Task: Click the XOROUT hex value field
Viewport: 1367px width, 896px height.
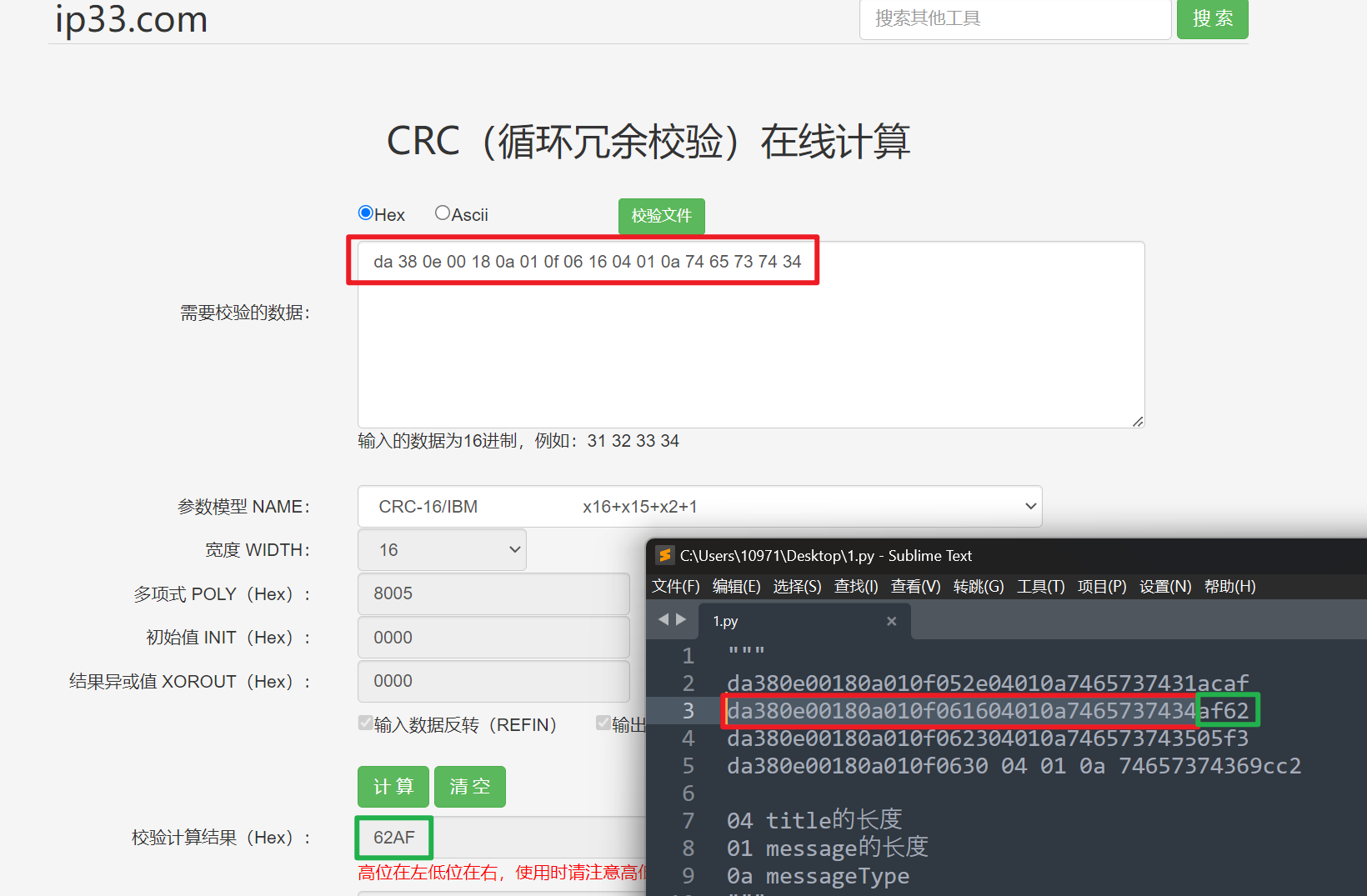Action: point(493,681)
